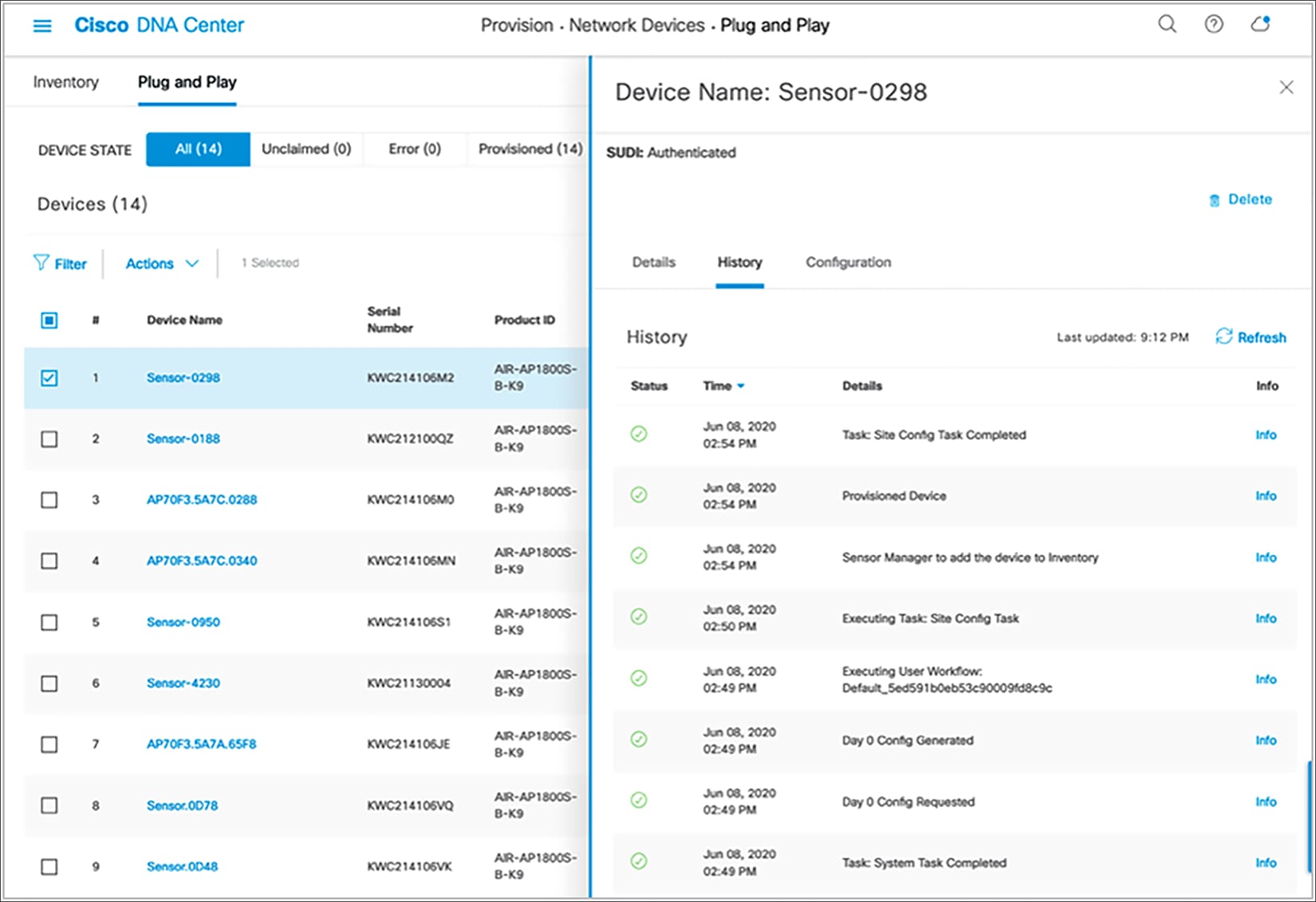Image resolution: width=1316 pixels, height=902 pixels.
Task: Click the Serial Number column header
Action: [x=390, y=320]
